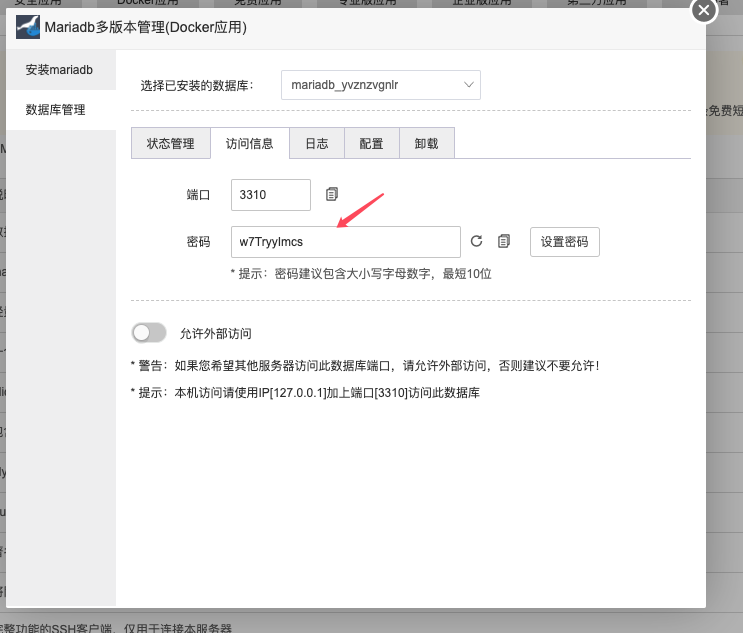This screenshot has height=633, width=743.
Task: Close the Mariadb management dialog
Action: pyautogui.click(x=704, y=10)
